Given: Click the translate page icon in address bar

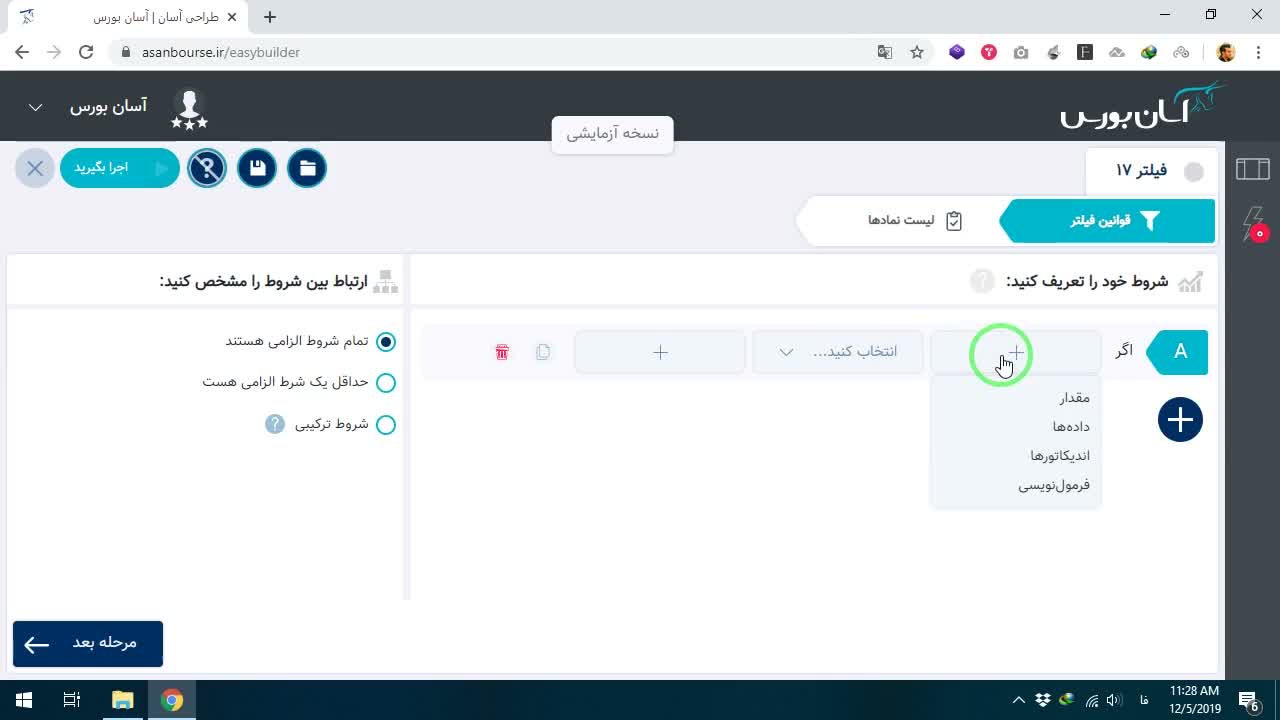Looking at the screenshot, I should [x=885, y=52].
